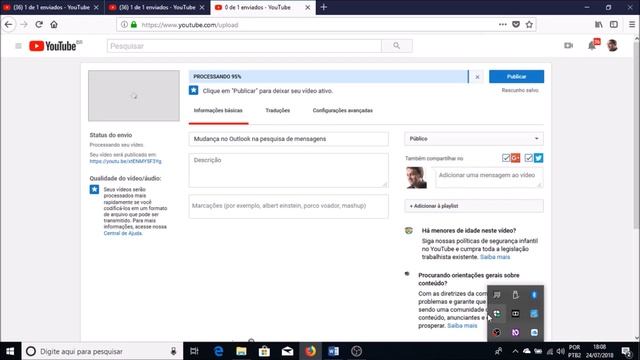Collapse the hidden tray icons arrow
The height and width of the screenshot is (360, 640).
pyautogui.click(x=515, y=351)
